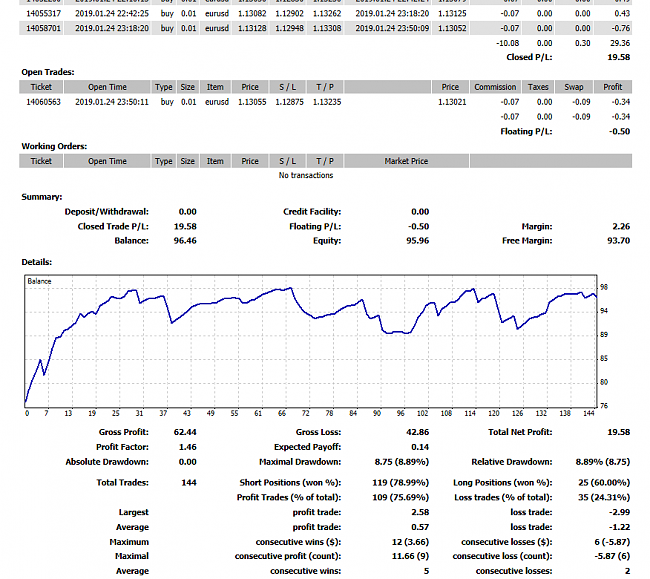Click the Working Orders heading
Viewport: 650px width, 579px height.
point(54,146)
